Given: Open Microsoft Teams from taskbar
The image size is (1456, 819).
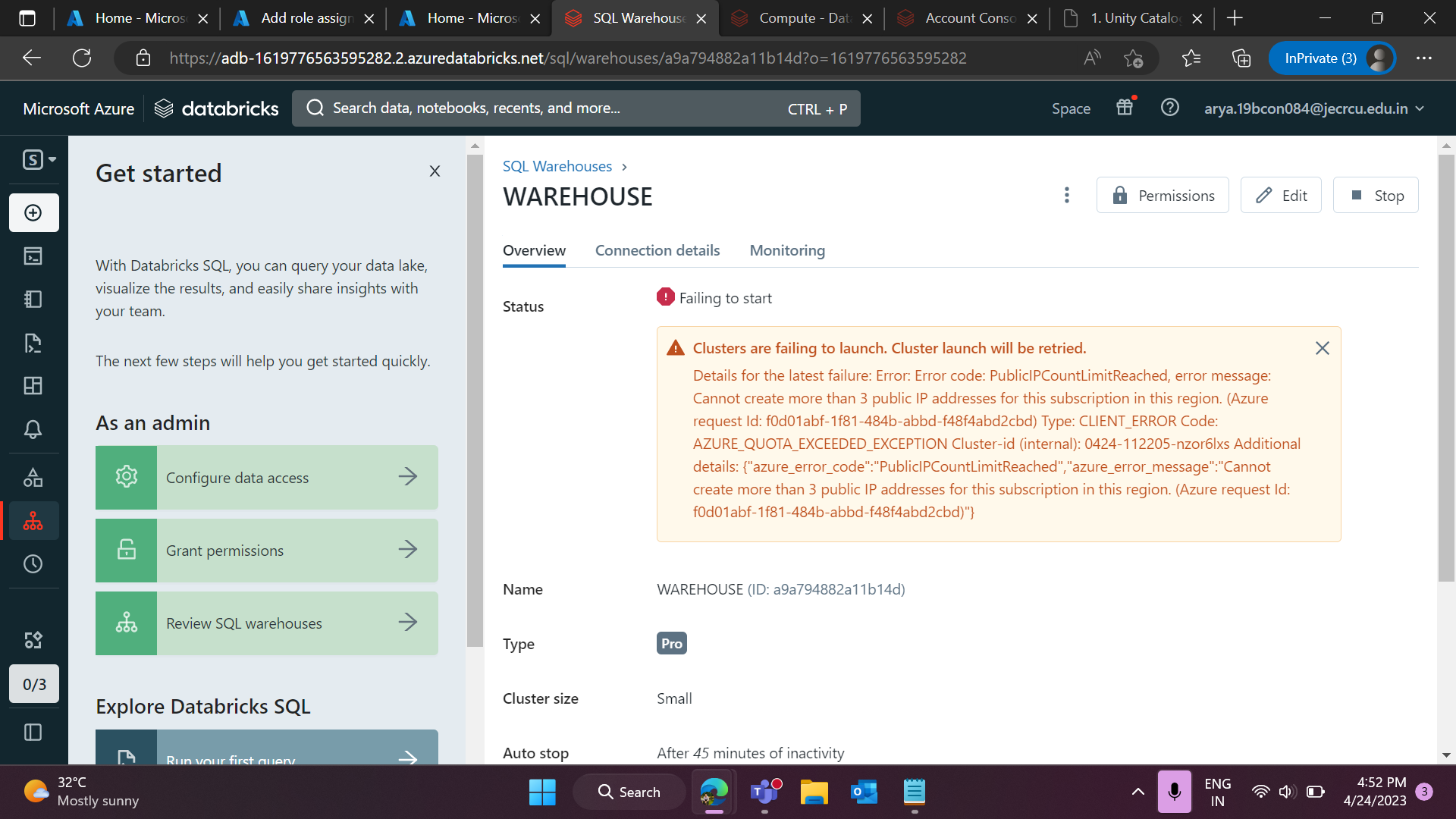Looking at the screenshot, I should [x=765, y=792].
